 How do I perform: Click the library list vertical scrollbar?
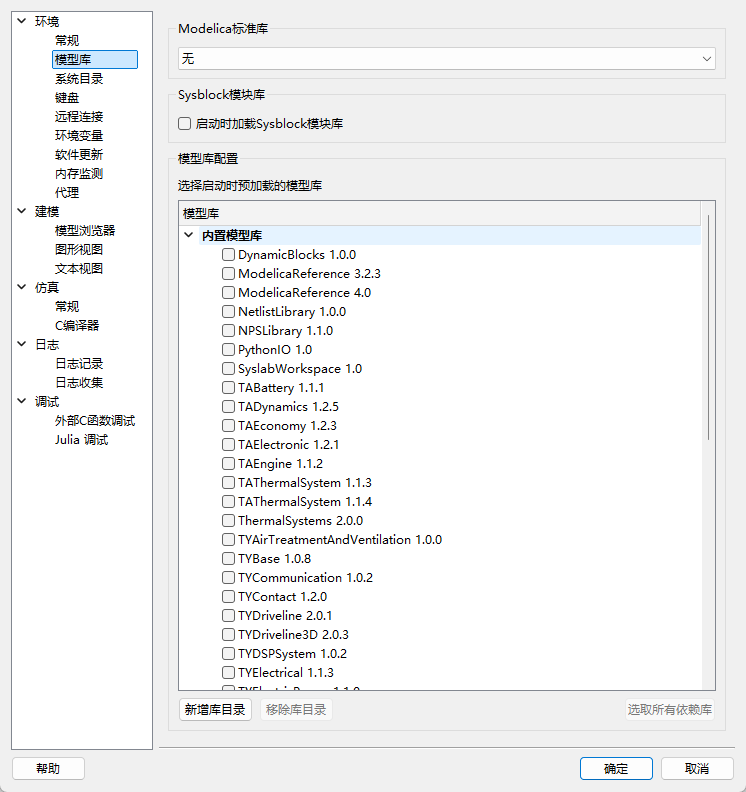coord(709,327)
